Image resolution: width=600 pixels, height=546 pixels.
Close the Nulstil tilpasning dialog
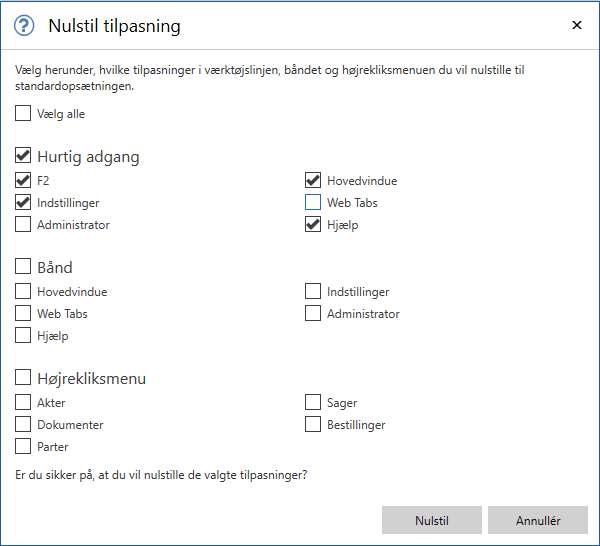[x=576, y=25]
